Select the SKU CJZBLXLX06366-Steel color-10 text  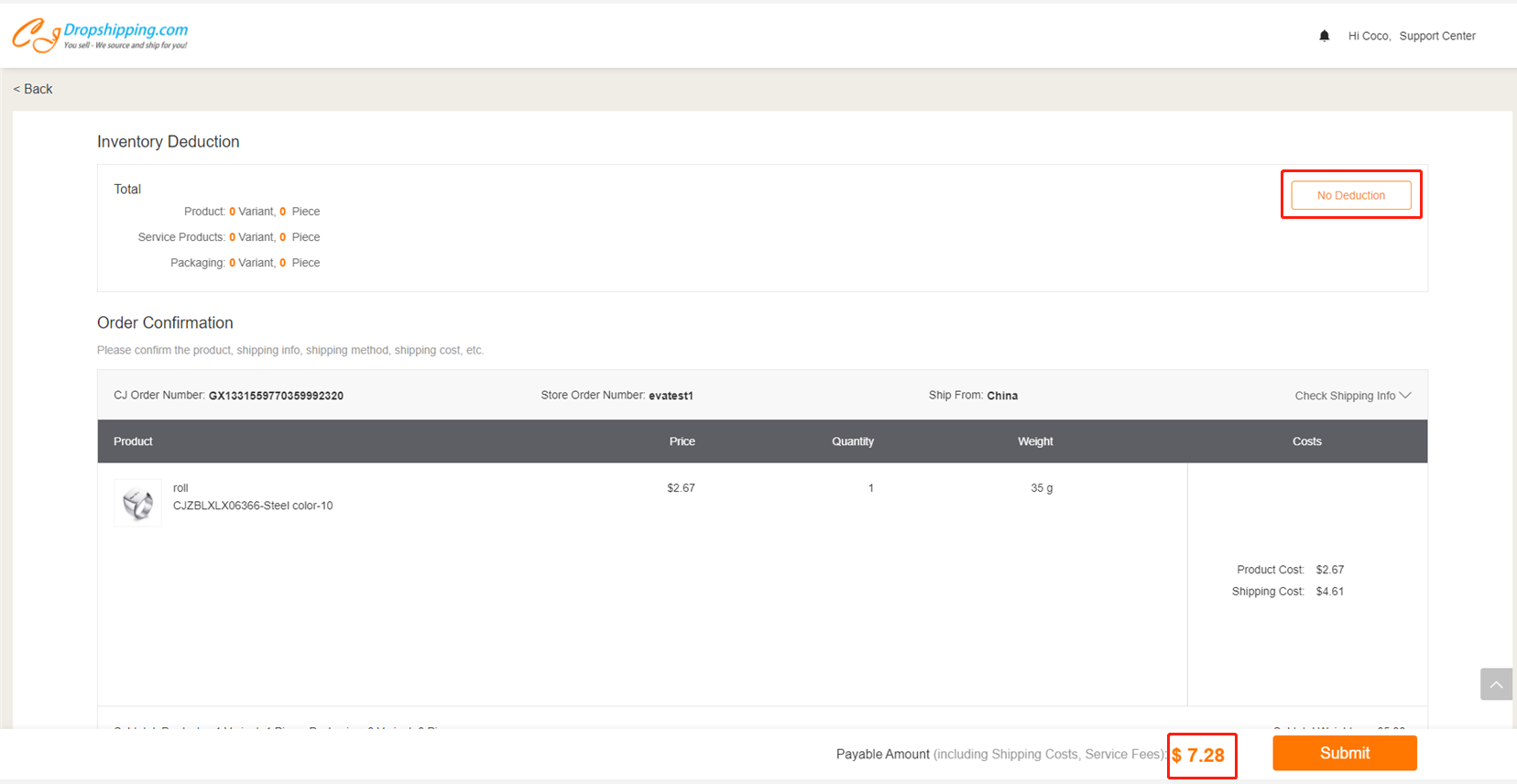coord(253,506)
